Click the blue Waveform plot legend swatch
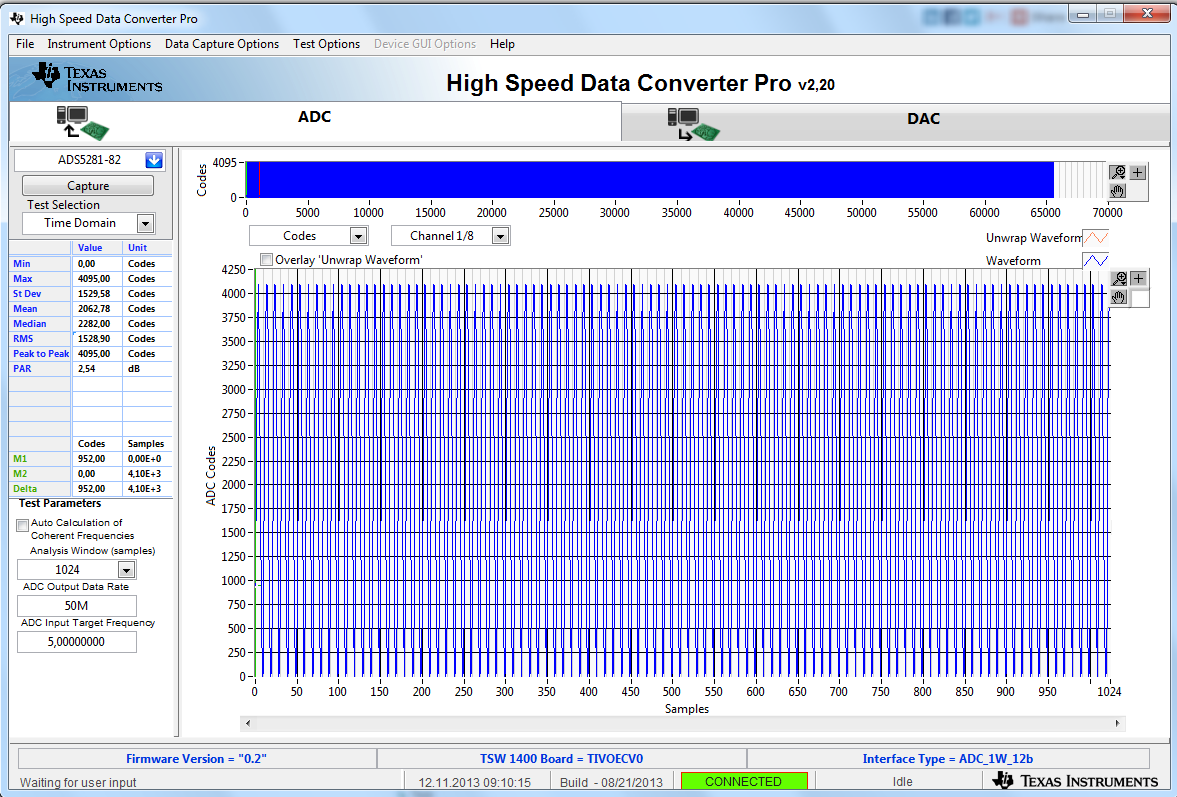 pyautogui.click(x=1096, y=260)
